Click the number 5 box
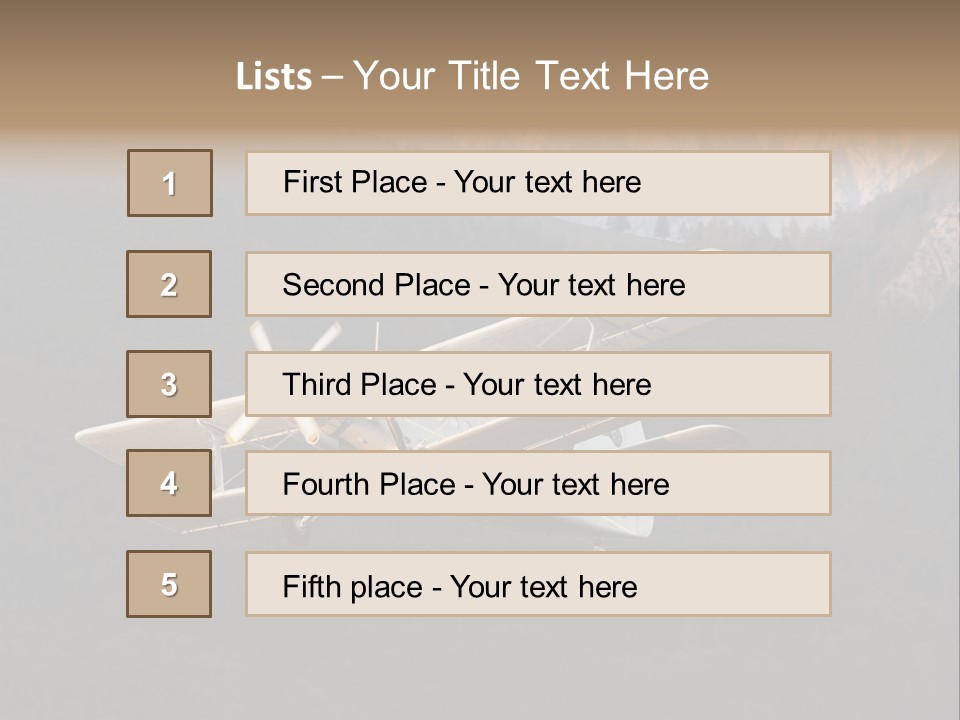 tap(170, 584)
